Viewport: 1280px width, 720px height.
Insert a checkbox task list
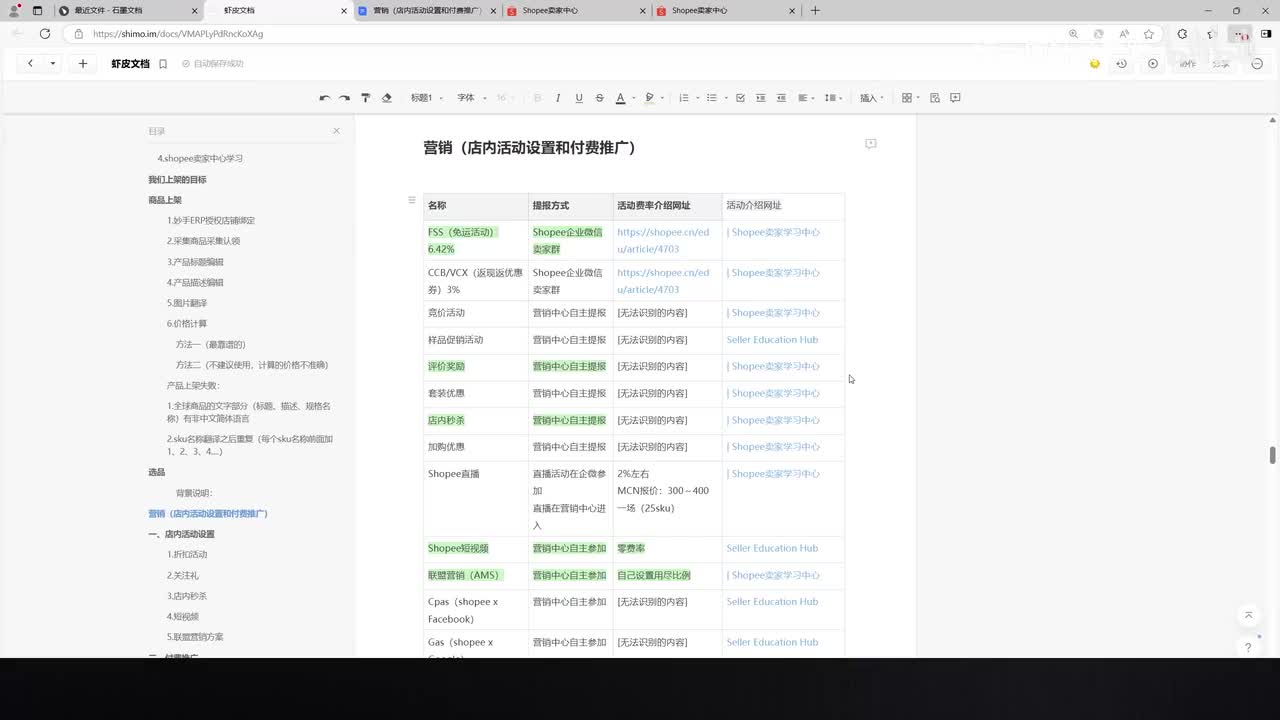tap(740, 98)
